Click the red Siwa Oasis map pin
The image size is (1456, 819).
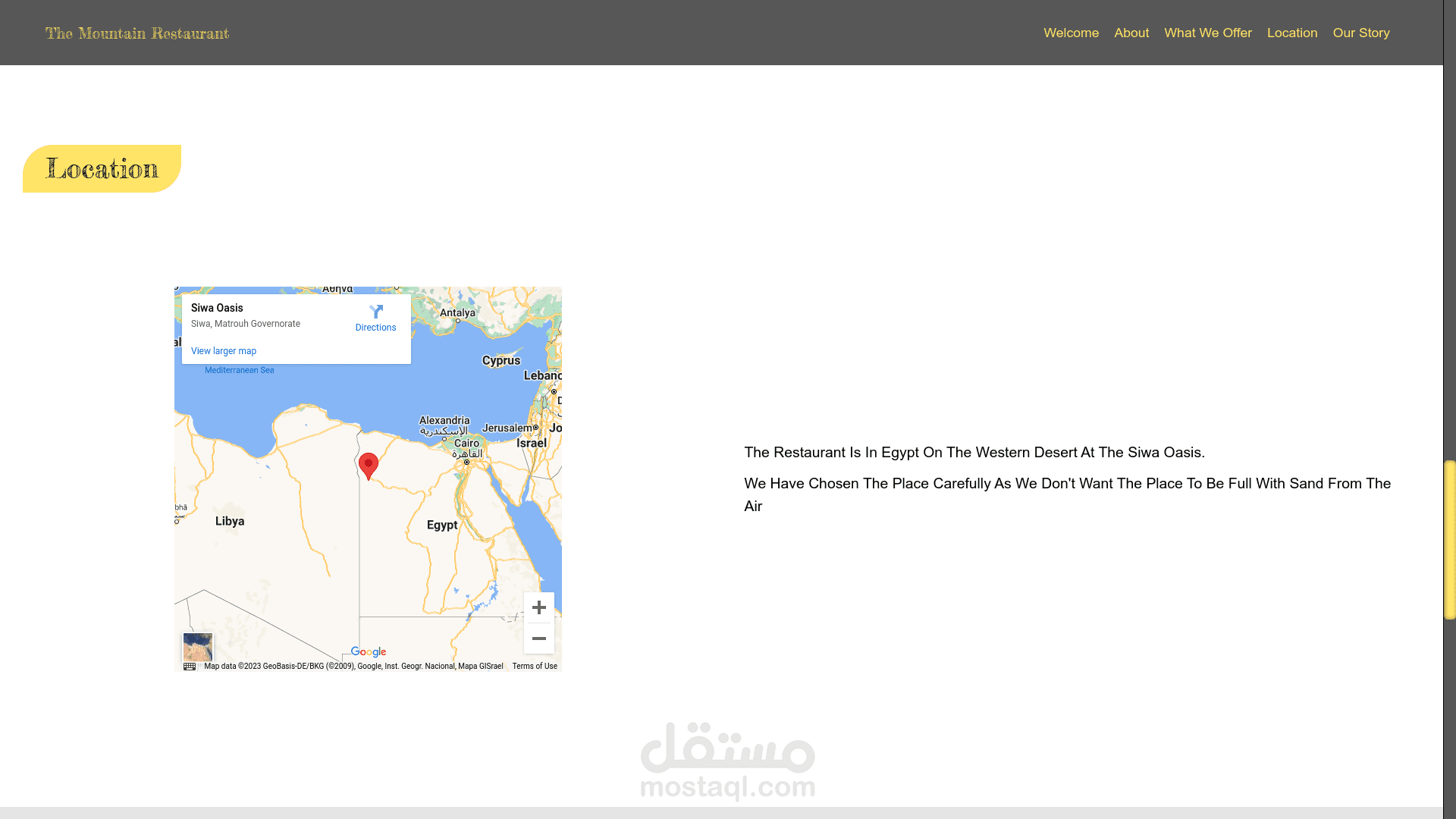coord(369,465)
